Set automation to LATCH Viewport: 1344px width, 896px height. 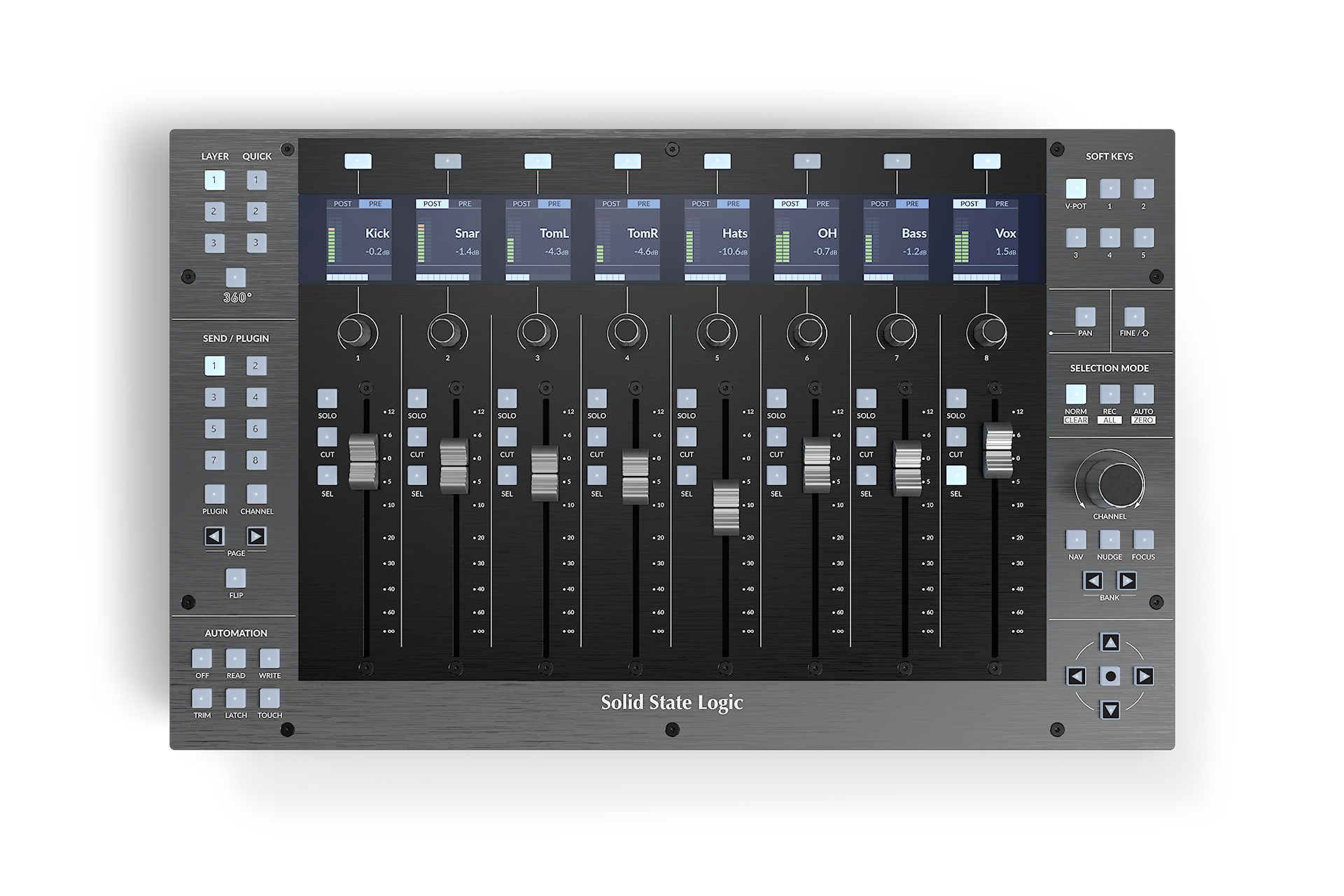[236, 699]
